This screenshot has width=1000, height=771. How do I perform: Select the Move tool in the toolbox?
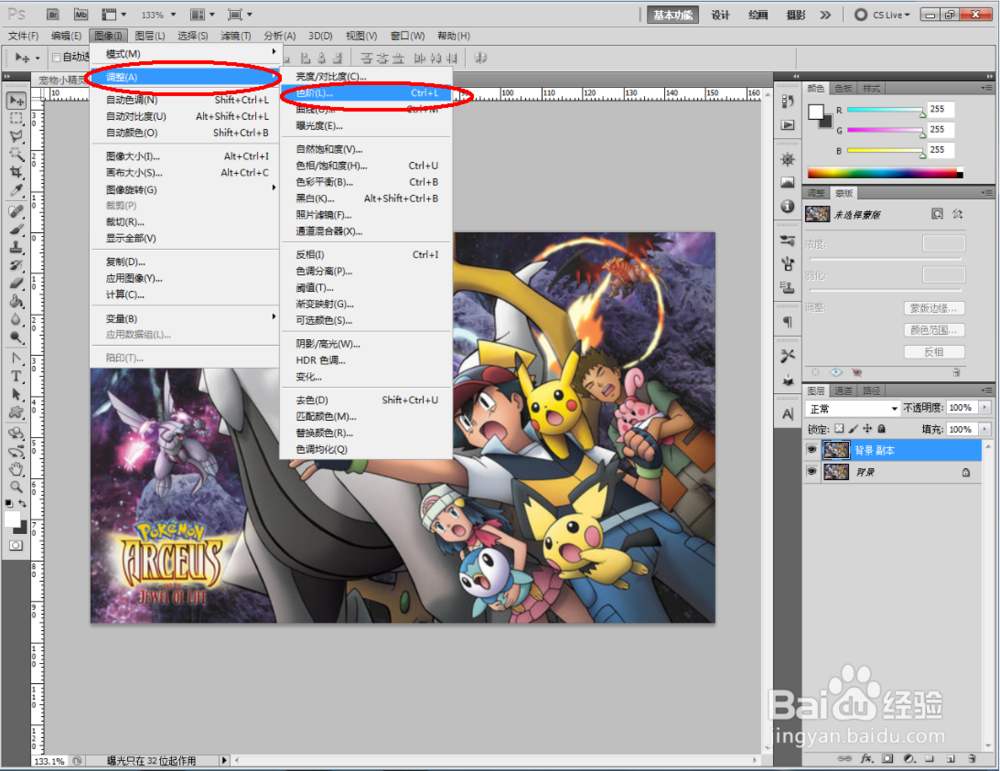16,101
